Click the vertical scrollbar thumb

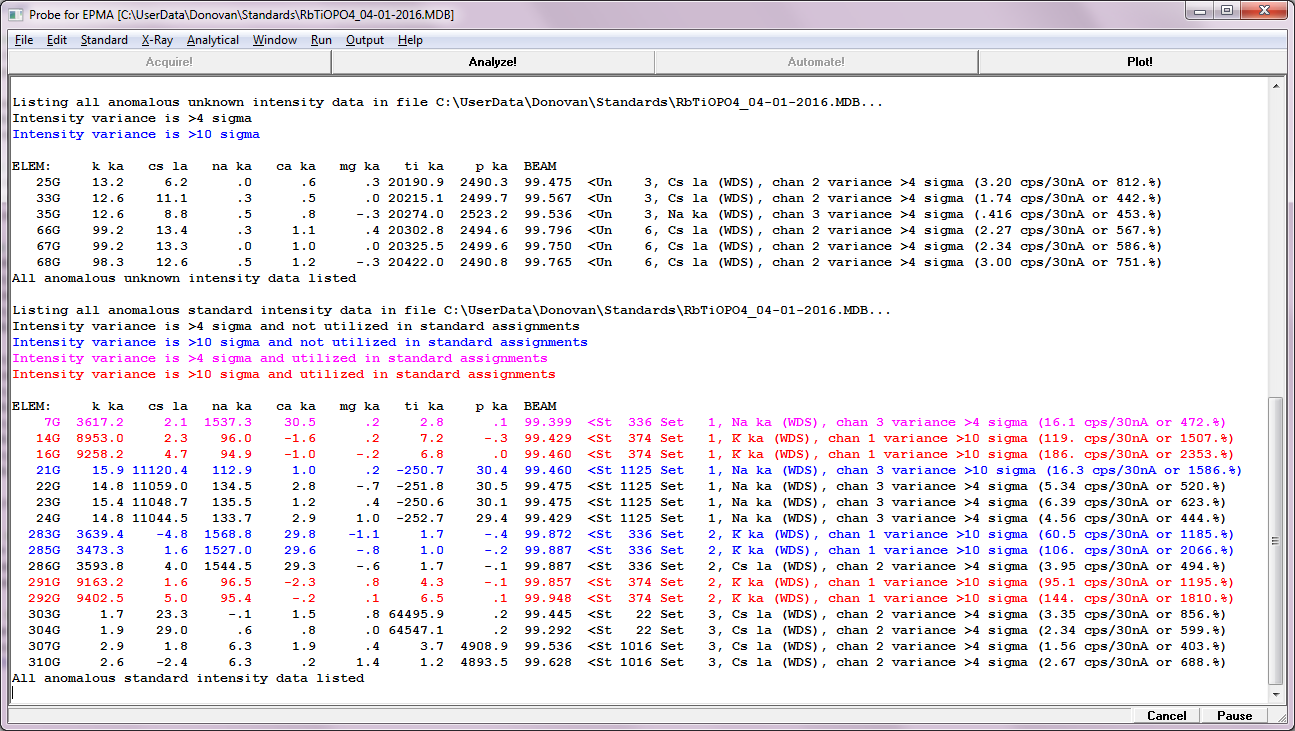coord(1275,540)
